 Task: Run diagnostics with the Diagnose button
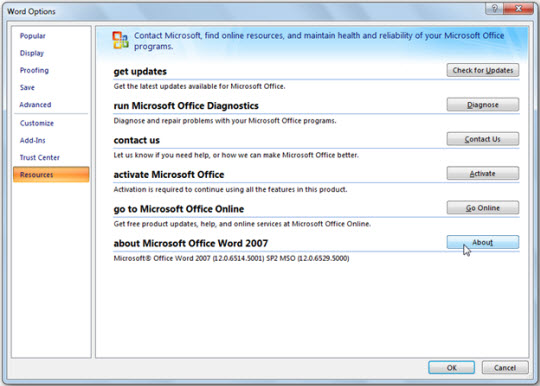click(483, 105)
